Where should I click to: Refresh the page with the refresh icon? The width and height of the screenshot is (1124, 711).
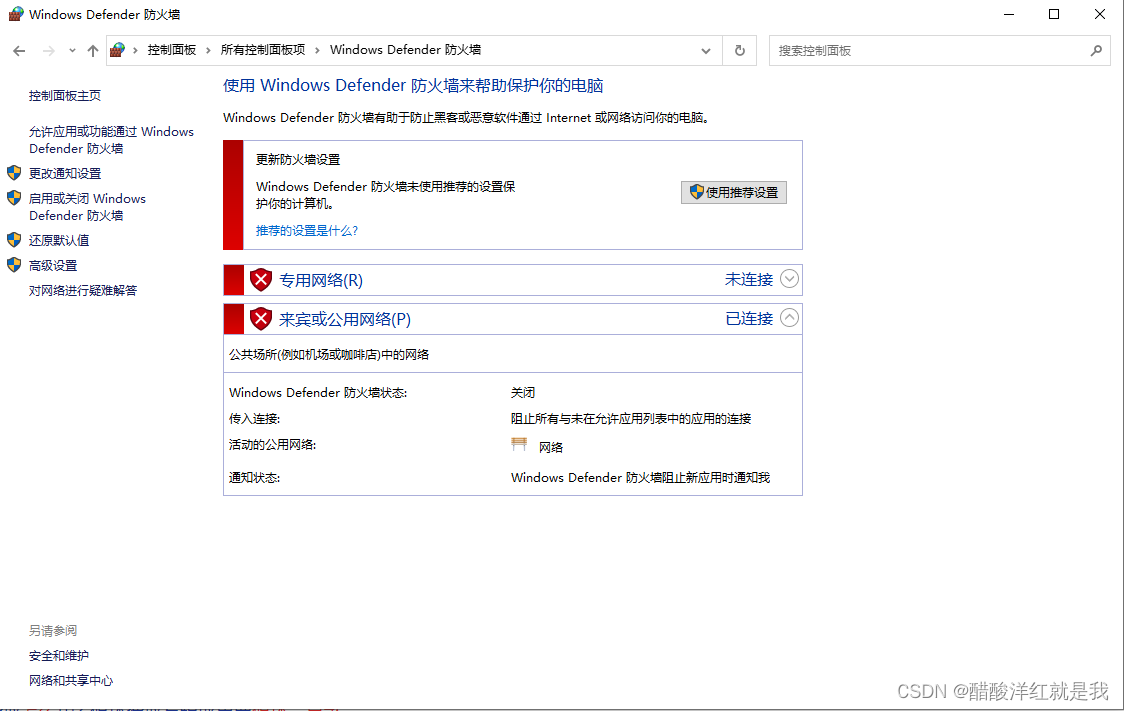tap(740, 51)
